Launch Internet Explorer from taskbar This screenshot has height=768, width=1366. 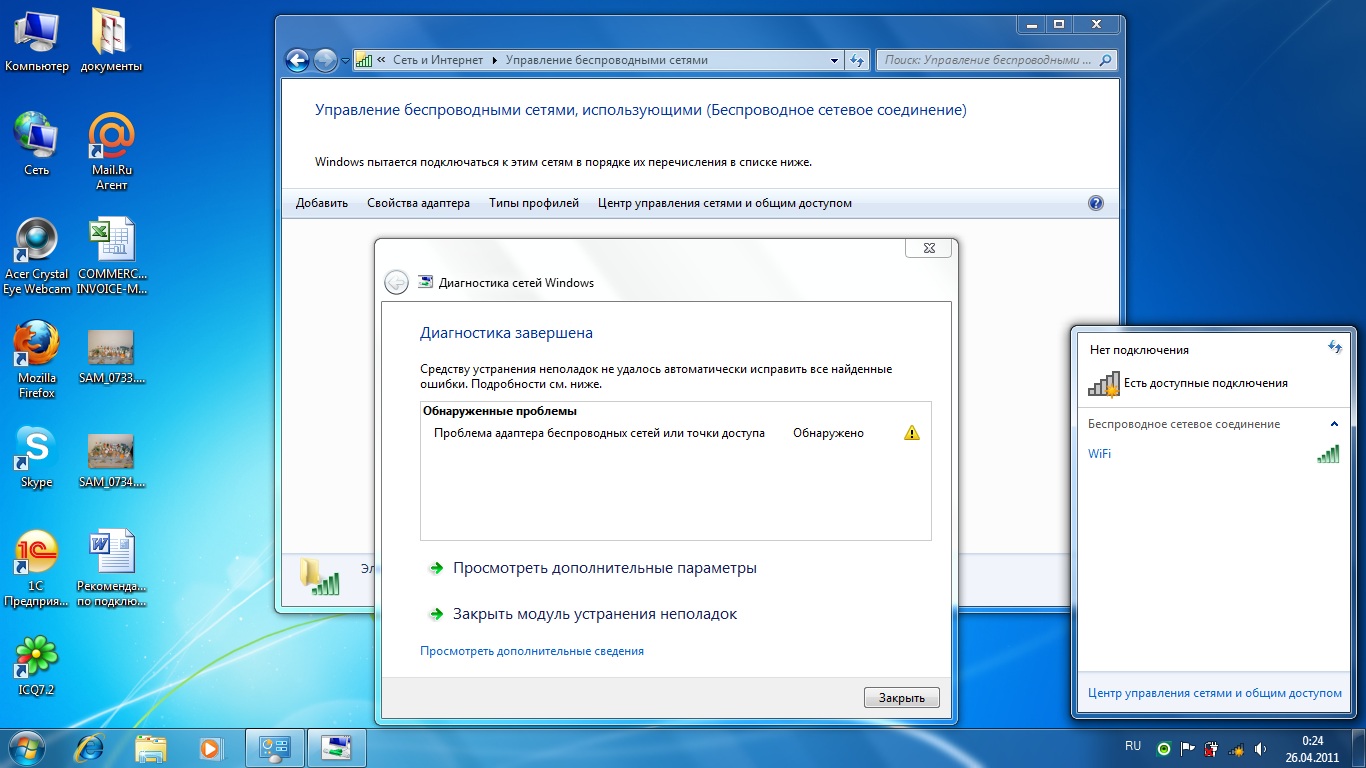pyautogui.click(x=91, y=747)
